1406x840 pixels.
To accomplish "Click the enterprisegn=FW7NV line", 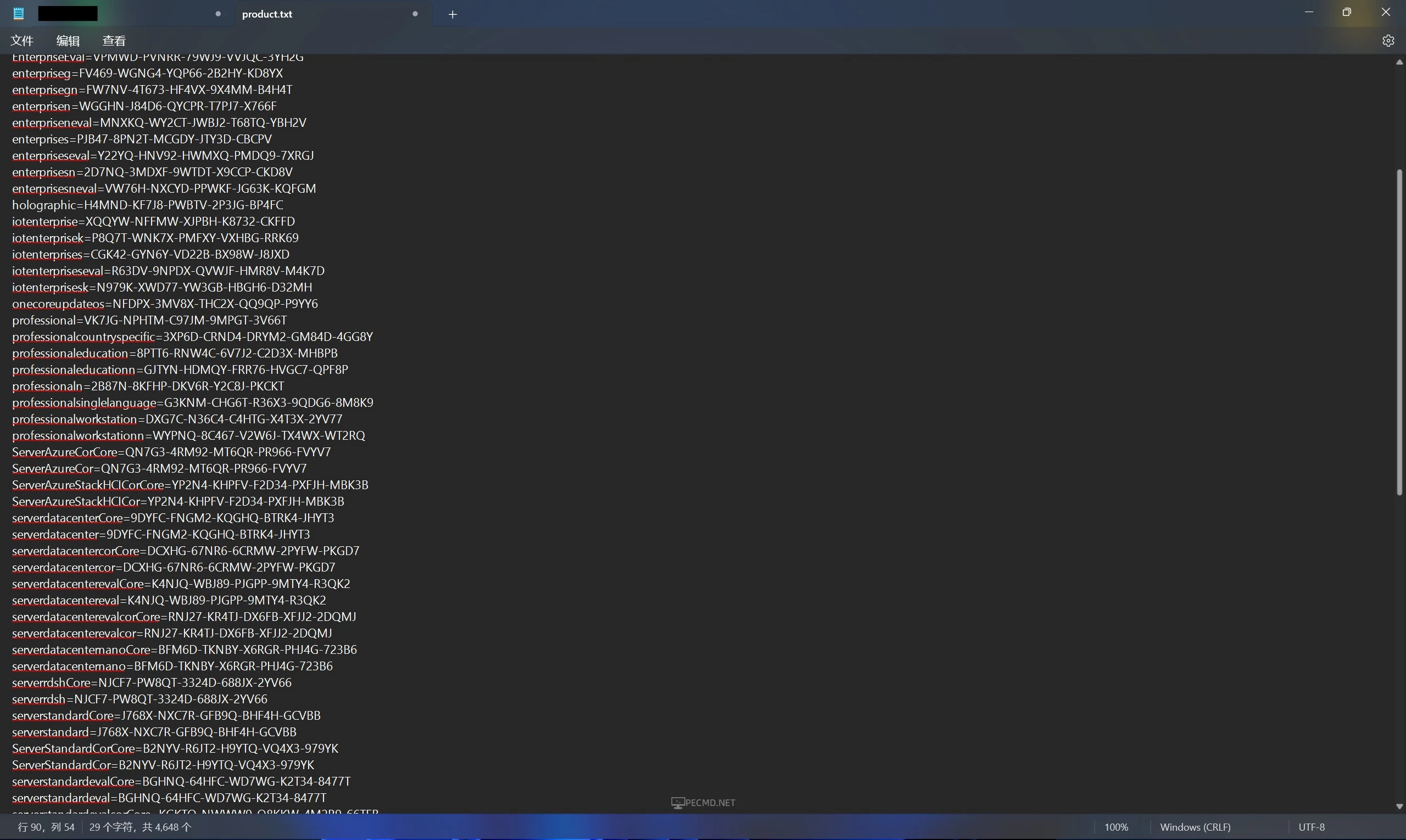I will (x=152, y=89).
